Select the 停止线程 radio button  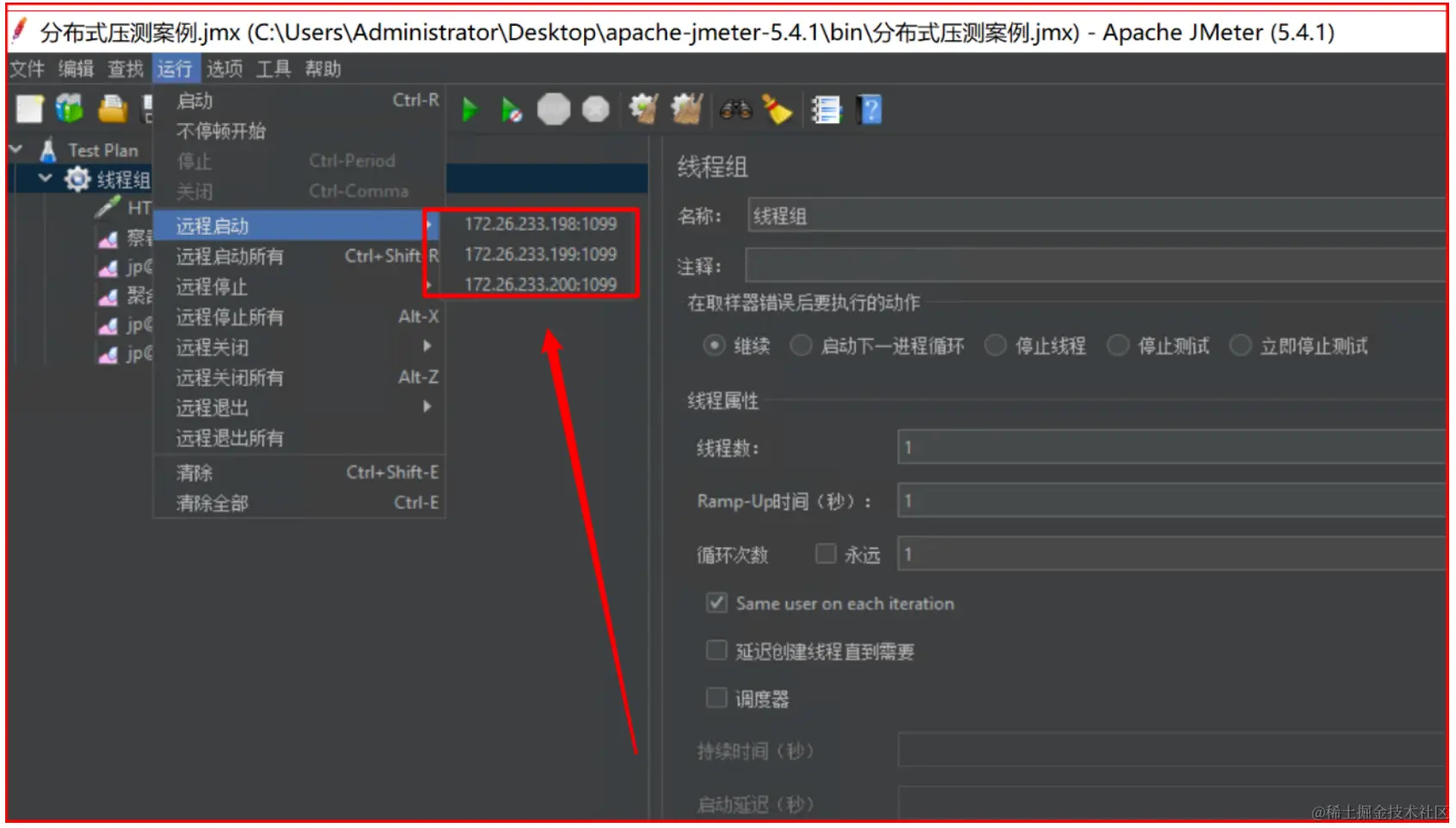[995, 346]
